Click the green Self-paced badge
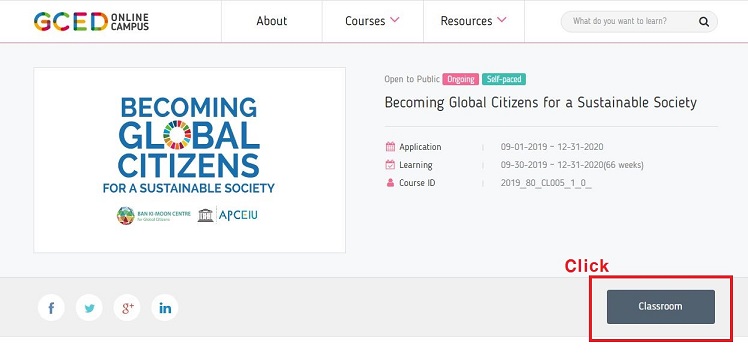 pos(504,79)
